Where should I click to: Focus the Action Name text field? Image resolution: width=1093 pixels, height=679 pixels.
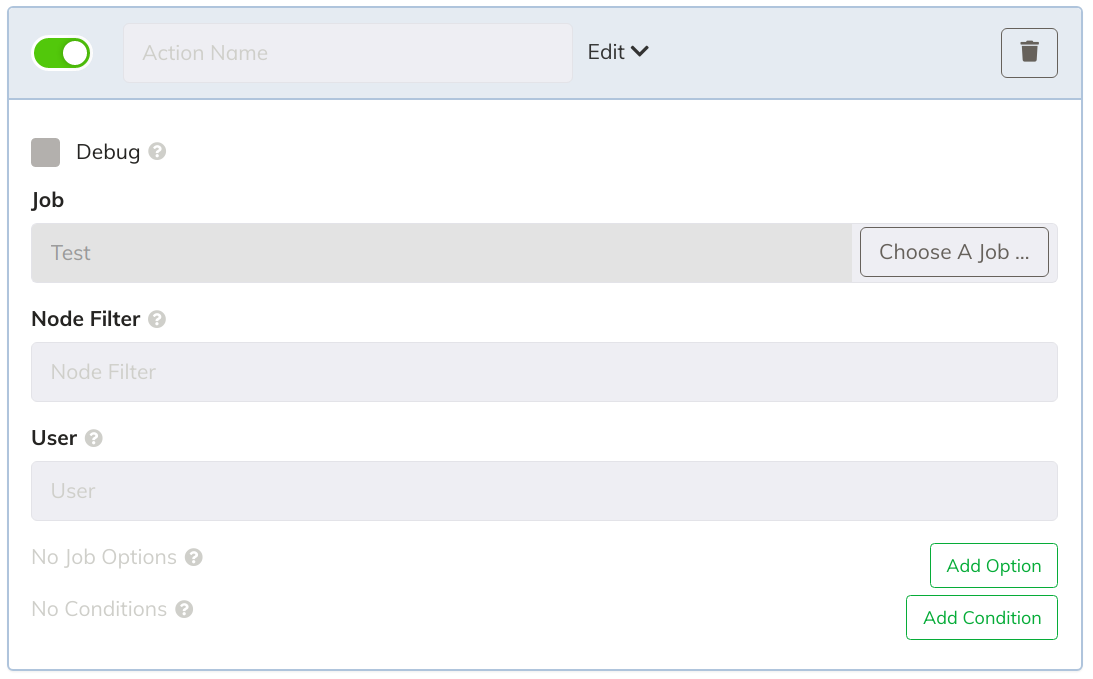pos(348,53)
